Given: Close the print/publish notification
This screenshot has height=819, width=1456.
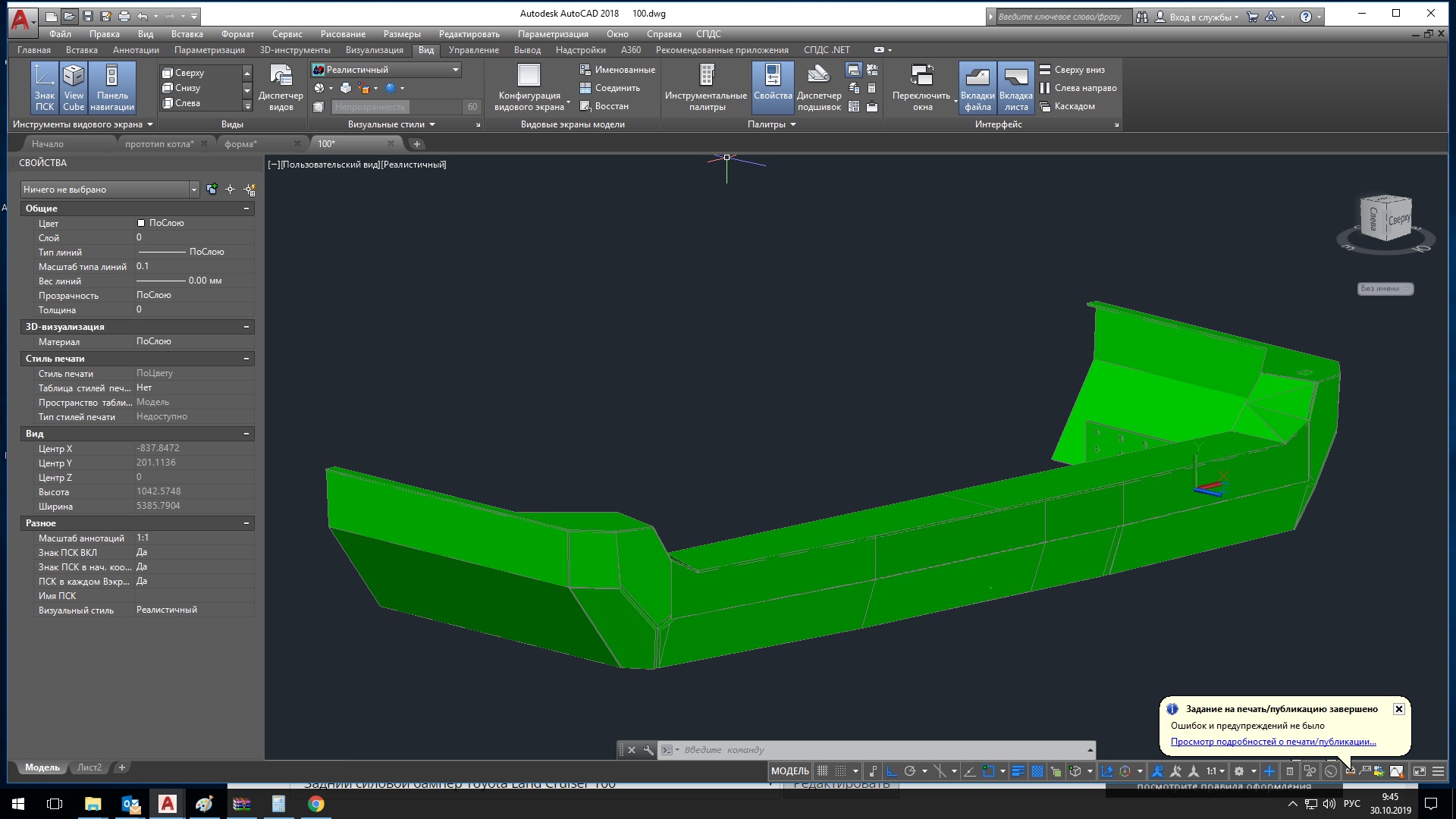Looking at the screenshot, I should [x=1400, y=709].
